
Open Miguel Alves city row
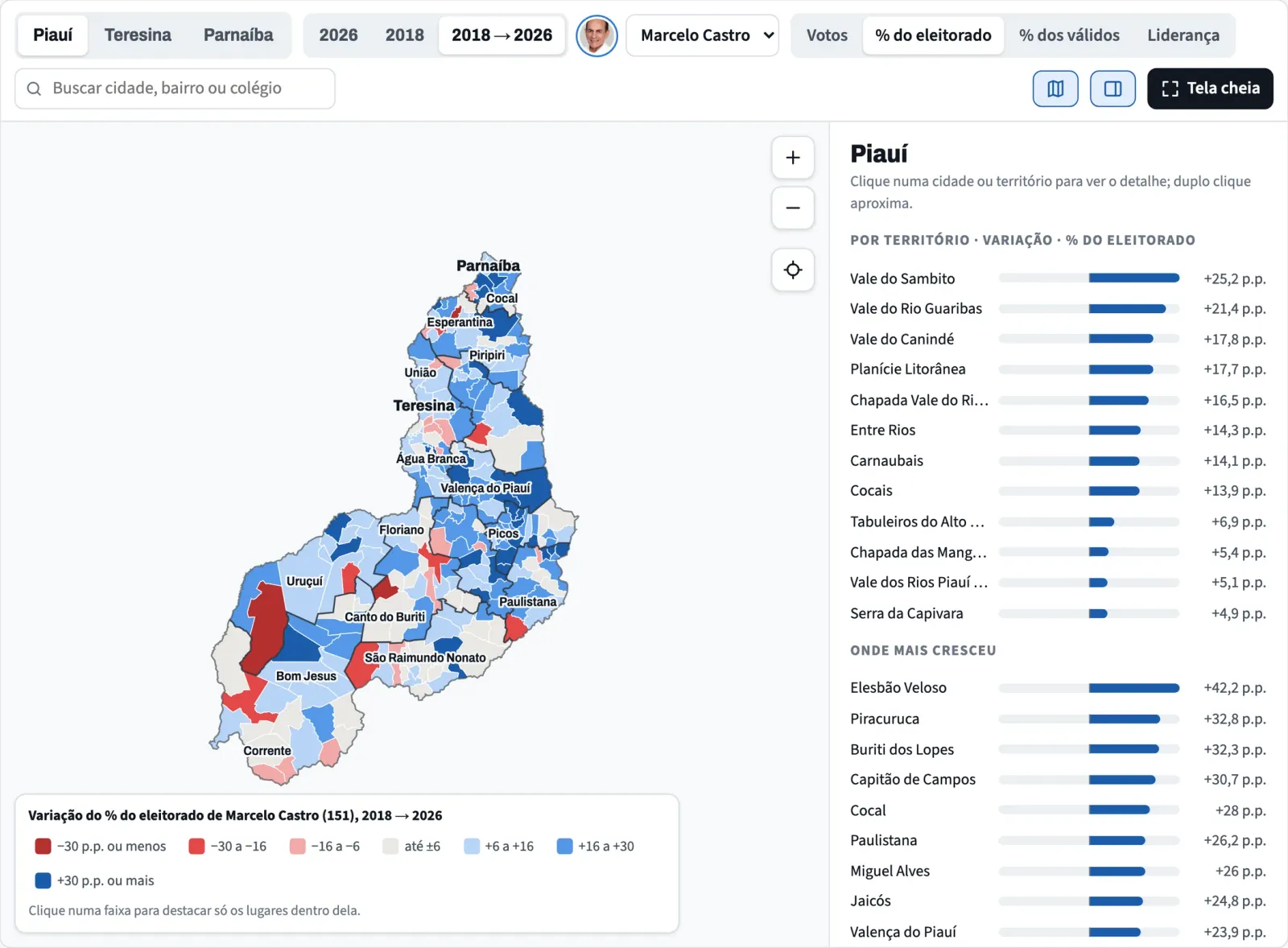click(1058, 872)
